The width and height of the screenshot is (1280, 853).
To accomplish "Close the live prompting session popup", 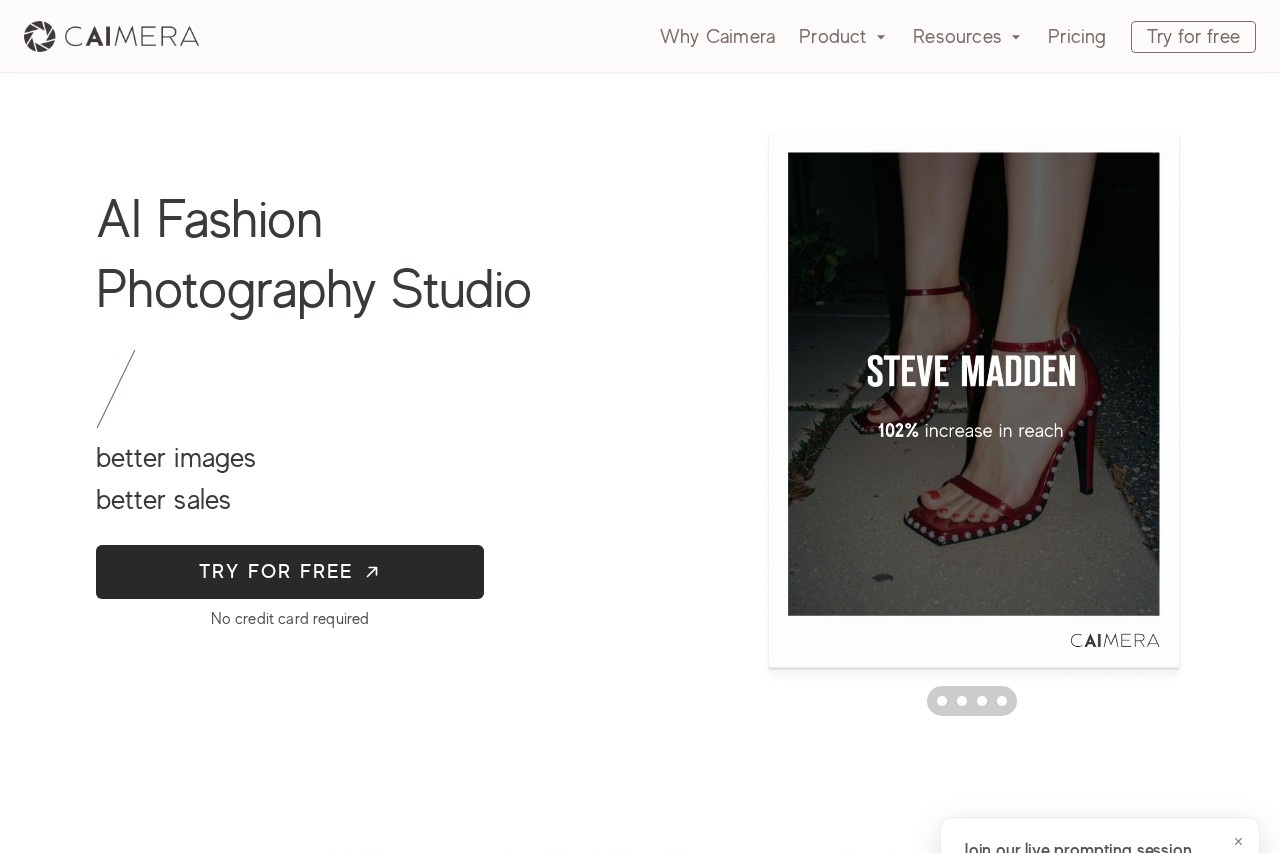I will pos(1238,842).
